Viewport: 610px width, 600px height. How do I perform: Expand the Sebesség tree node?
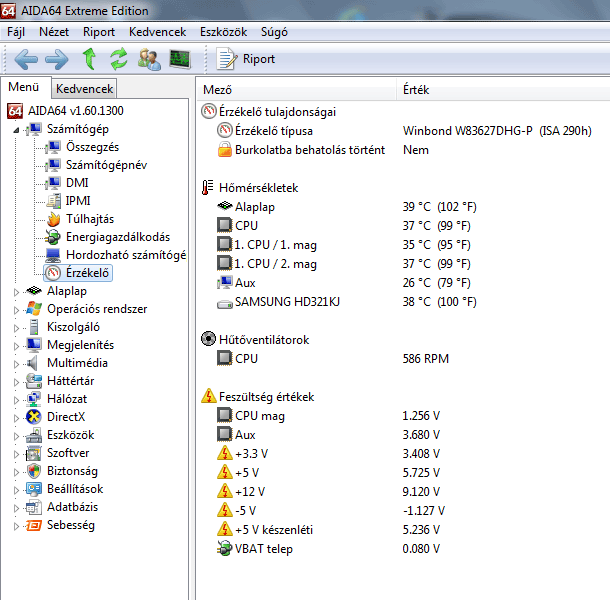click(x=16, y=526)
